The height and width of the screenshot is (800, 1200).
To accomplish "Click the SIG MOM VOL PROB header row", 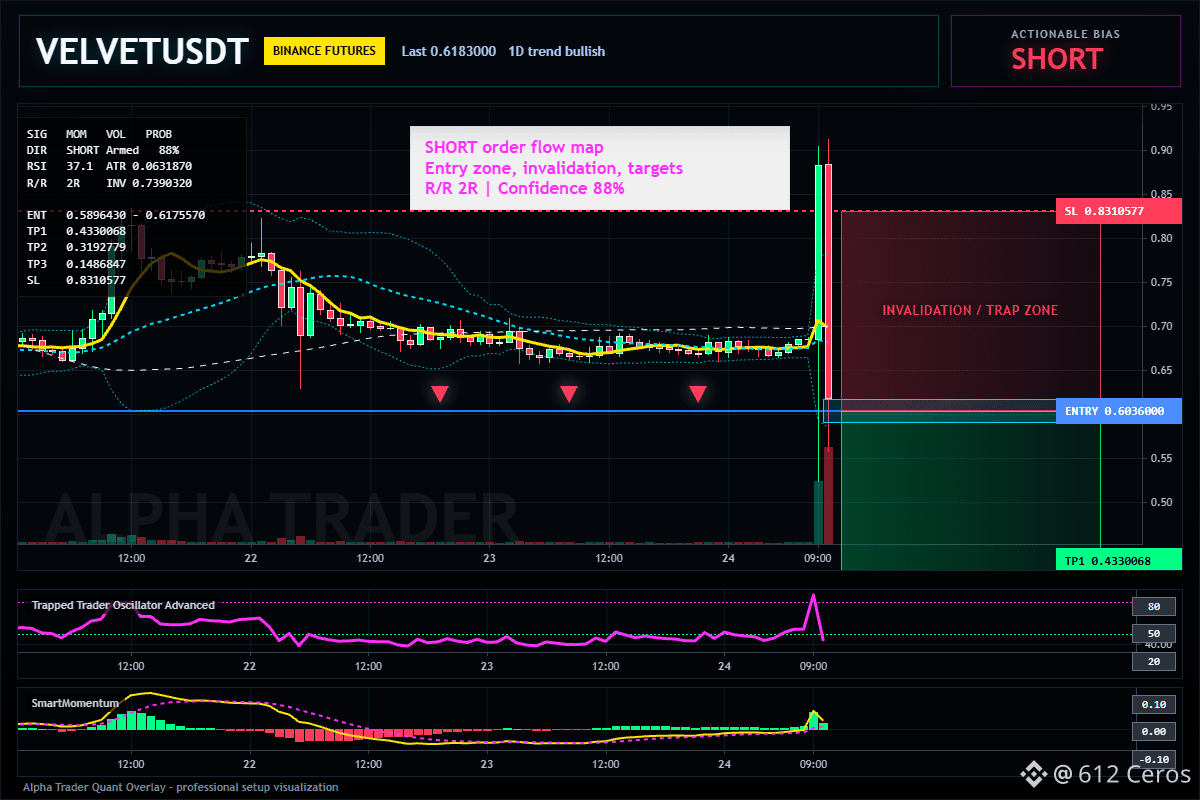I will tap(99, 133).
